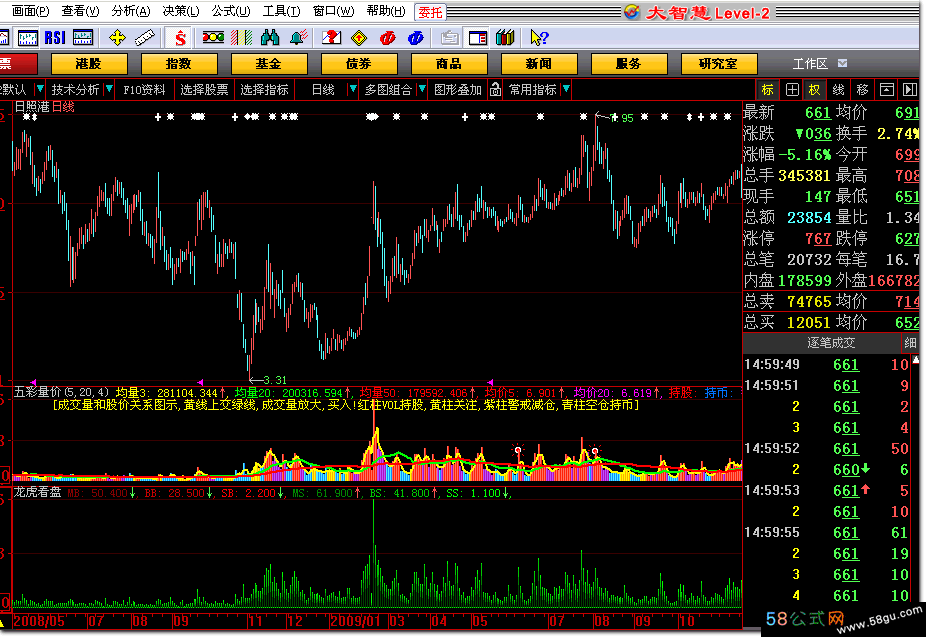Click the blue round logo icon
The width and height of the screenshot is (926, 637).
pos(416,38)
